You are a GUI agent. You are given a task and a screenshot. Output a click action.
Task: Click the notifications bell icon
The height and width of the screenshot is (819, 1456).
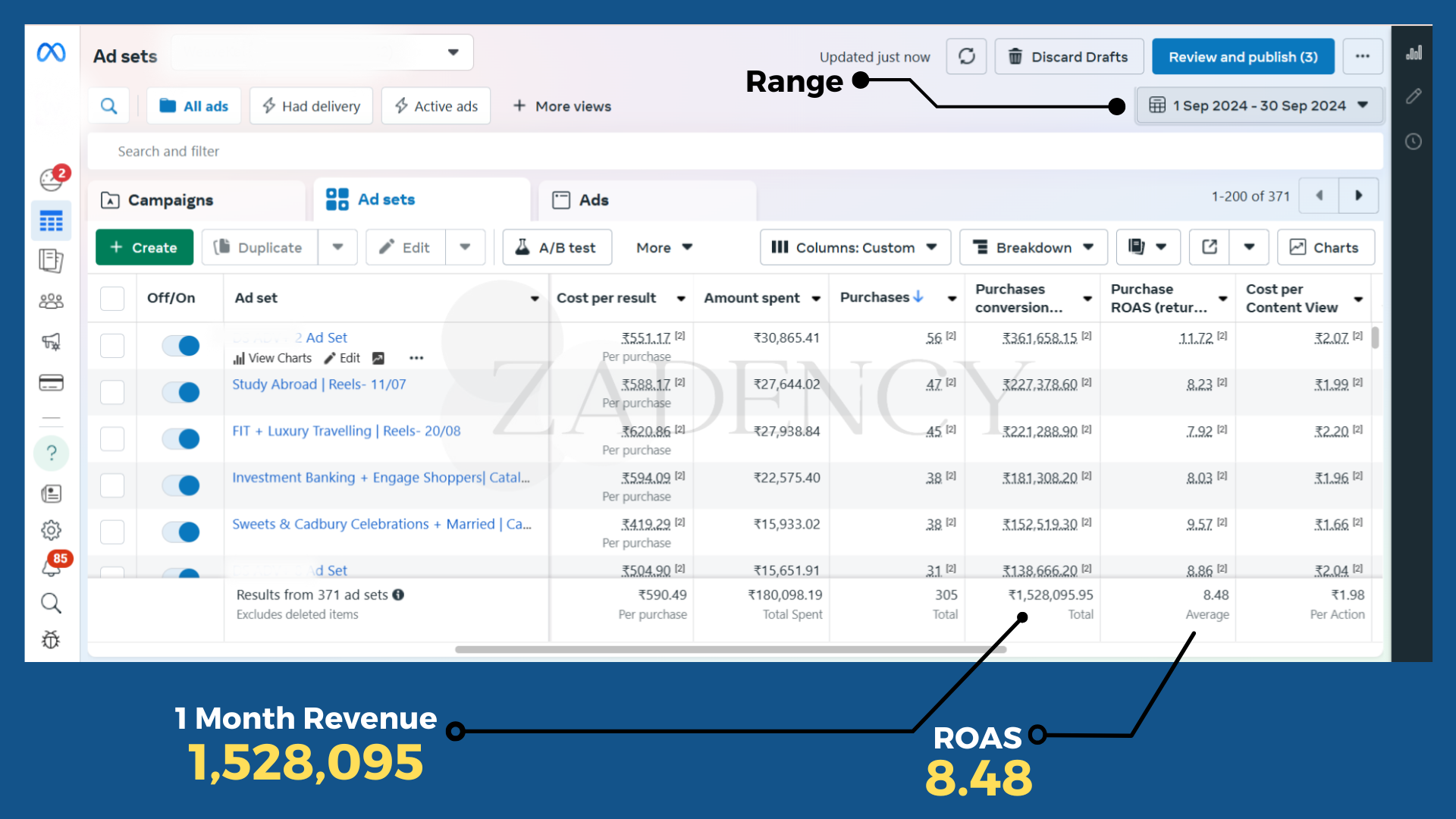coord(51,567)
